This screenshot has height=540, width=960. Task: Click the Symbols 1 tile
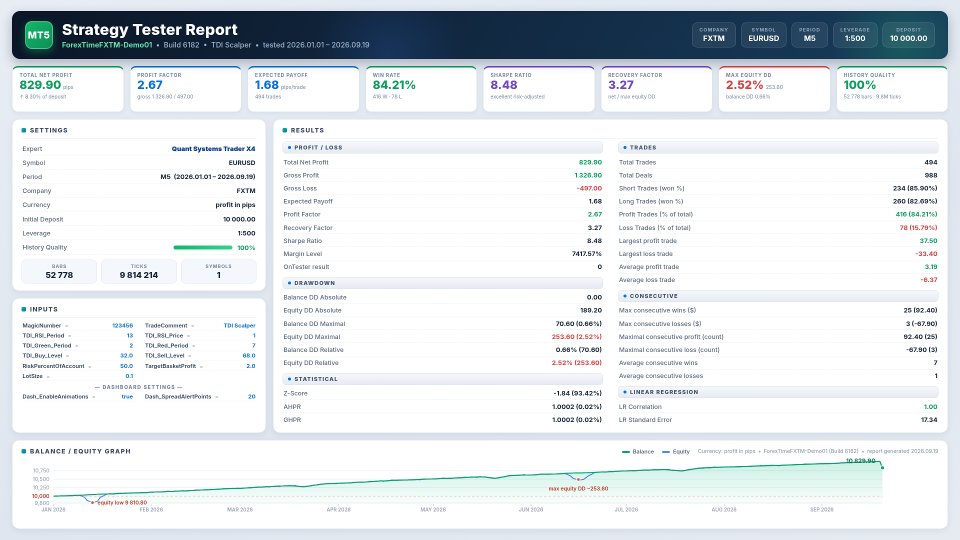219,271
